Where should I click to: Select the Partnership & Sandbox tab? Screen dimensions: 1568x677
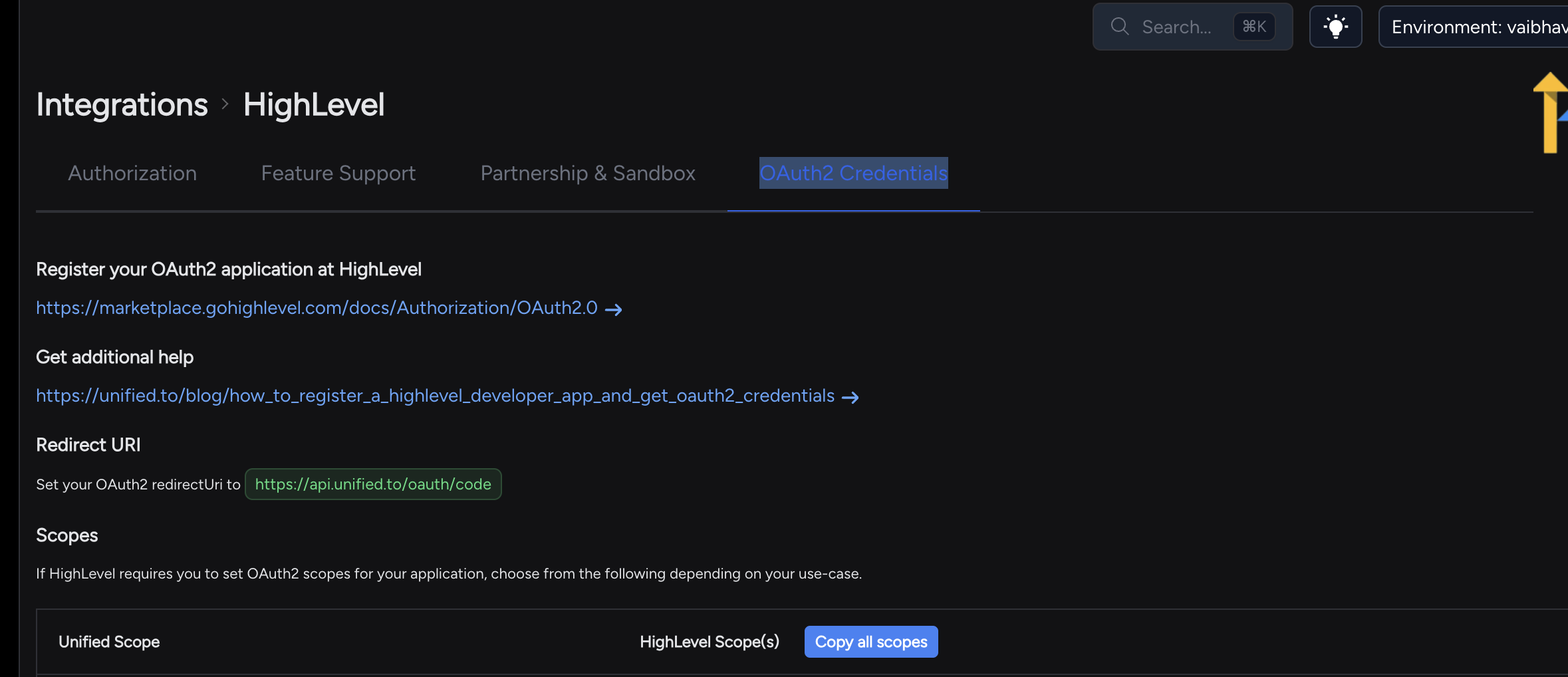click(588, 173)
